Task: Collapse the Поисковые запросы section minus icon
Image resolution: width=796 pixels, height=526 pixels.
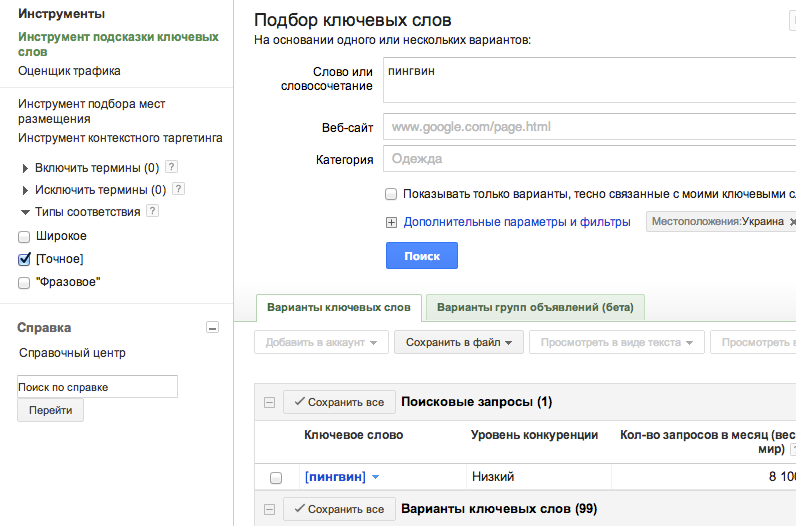Action: pos(269,402)
